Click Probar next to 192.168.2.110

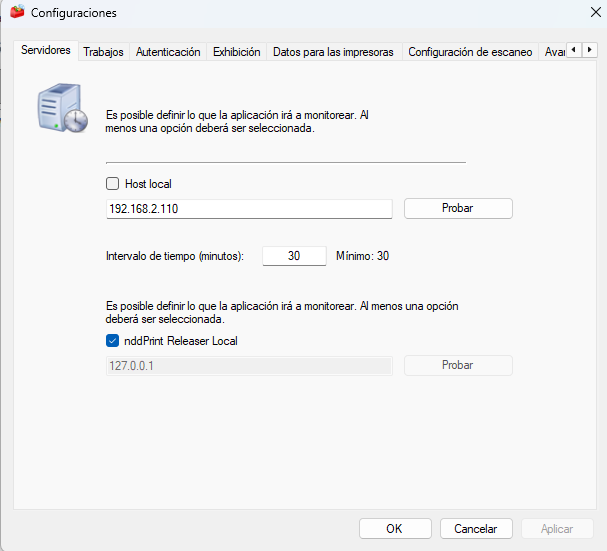pyautogui.click(x=458, y=208)
